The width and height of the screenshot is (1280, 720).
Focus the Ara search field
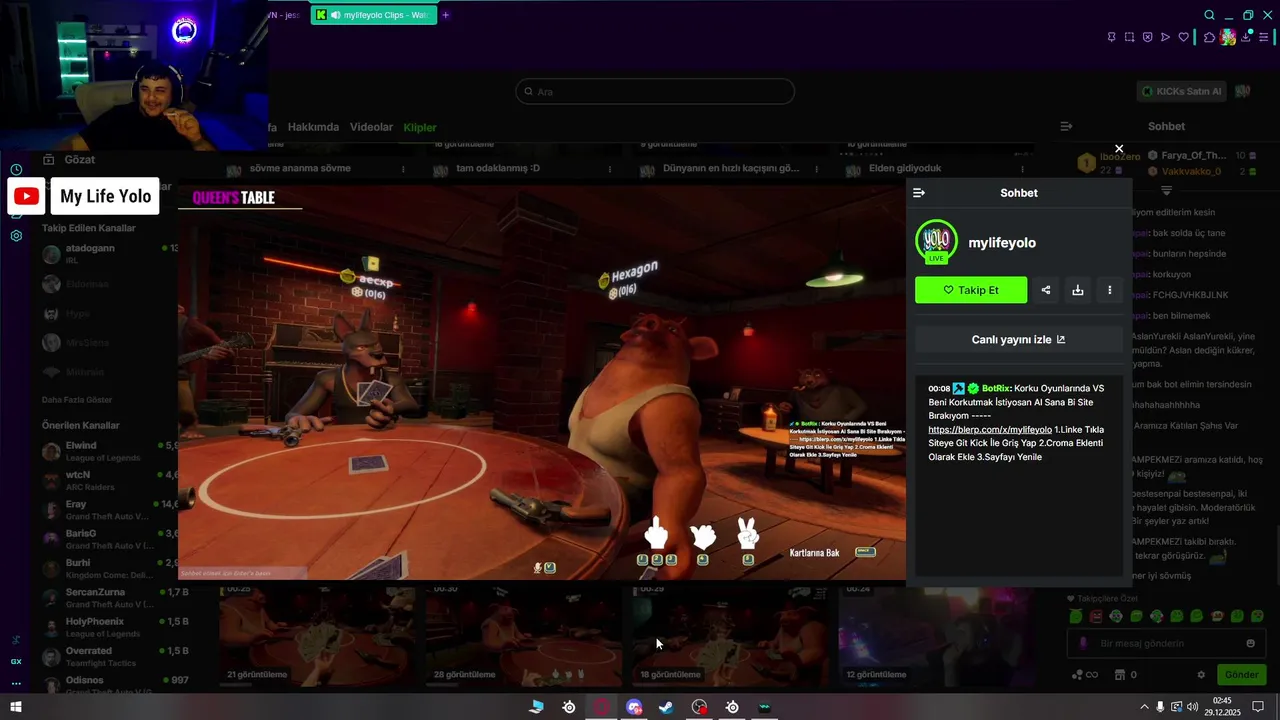coord(655,92)
